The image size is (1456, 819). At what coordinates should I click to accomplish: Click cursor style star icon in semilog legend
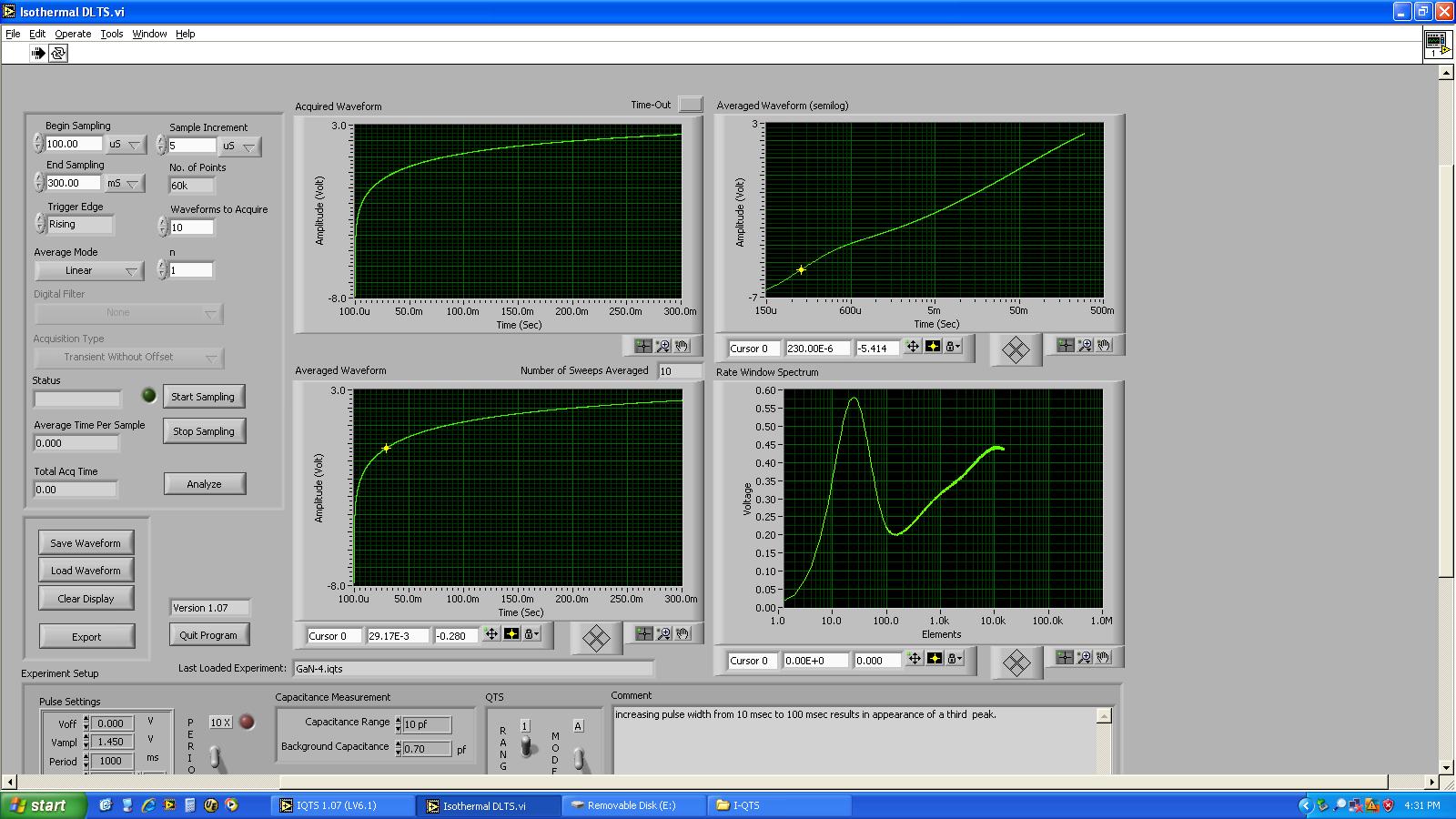point(933,347)
